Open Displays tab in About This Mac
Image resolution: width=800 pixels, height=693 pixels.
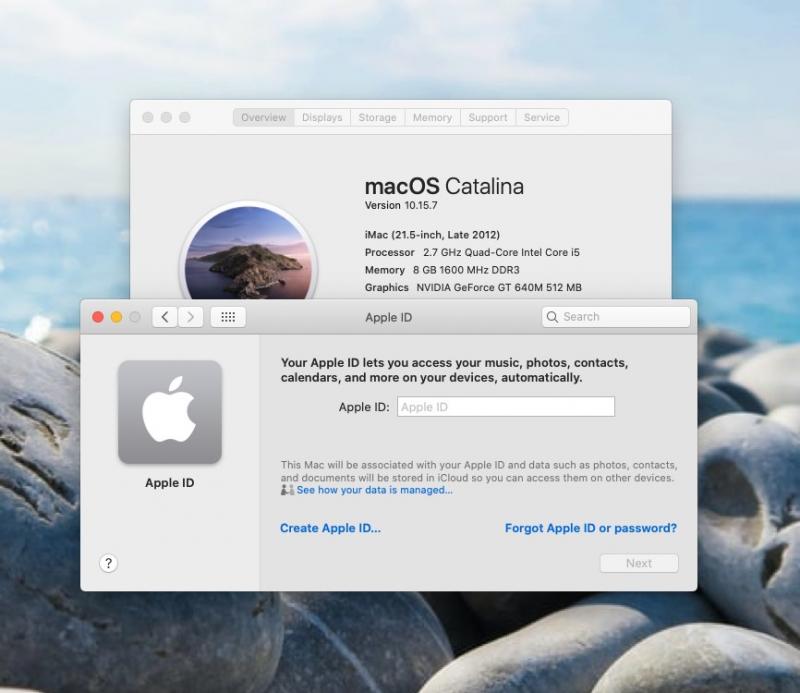[322, 117]
